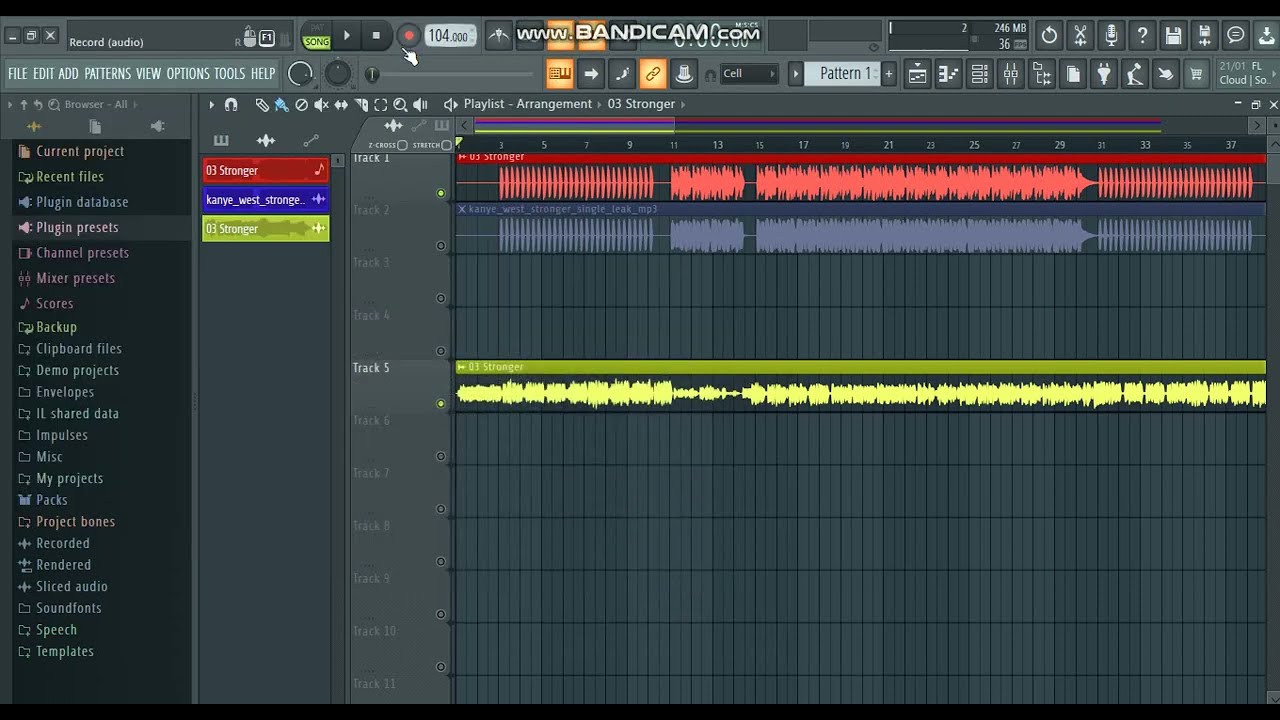Click the microphone one-click recording icon
Viewport: 1280px width, 720px height.
1111,36
